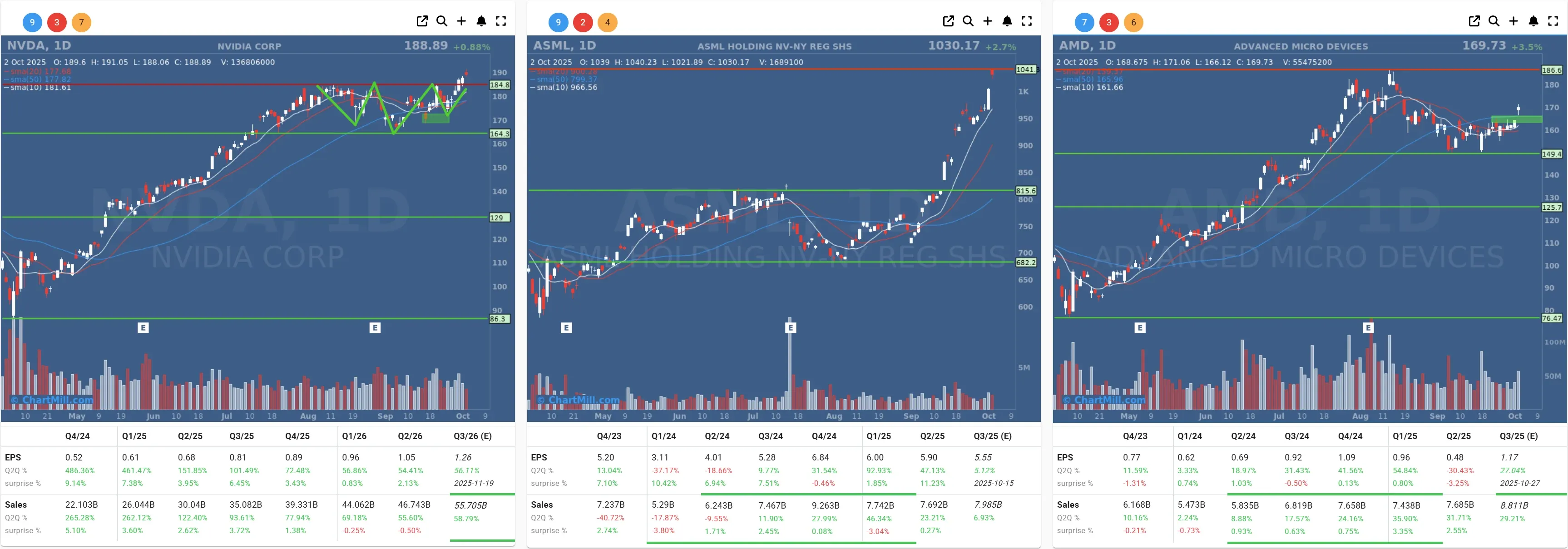Expand the ASML chart to fullscreen

point(1027,21)
